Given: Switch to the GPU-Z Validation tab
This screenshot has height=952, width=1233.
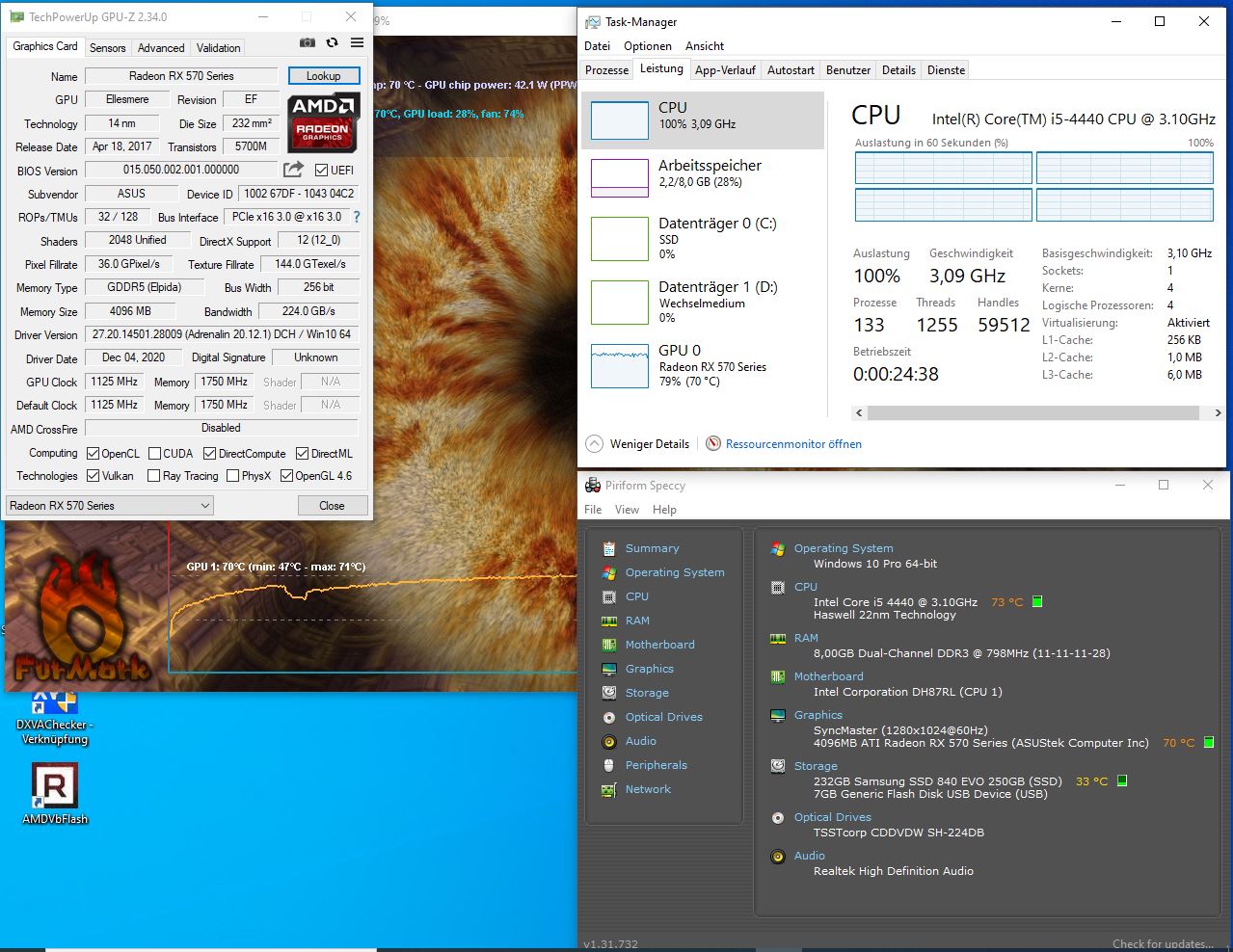Looking at the screenshot, I should [x=219, y=48].
